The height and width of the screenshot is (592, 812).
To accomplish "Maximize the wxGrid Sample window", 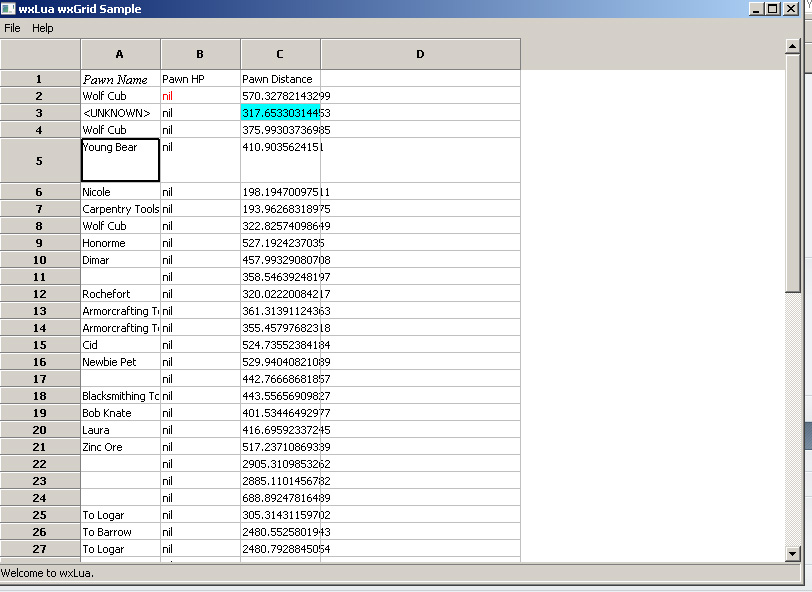I will point(773,9).
